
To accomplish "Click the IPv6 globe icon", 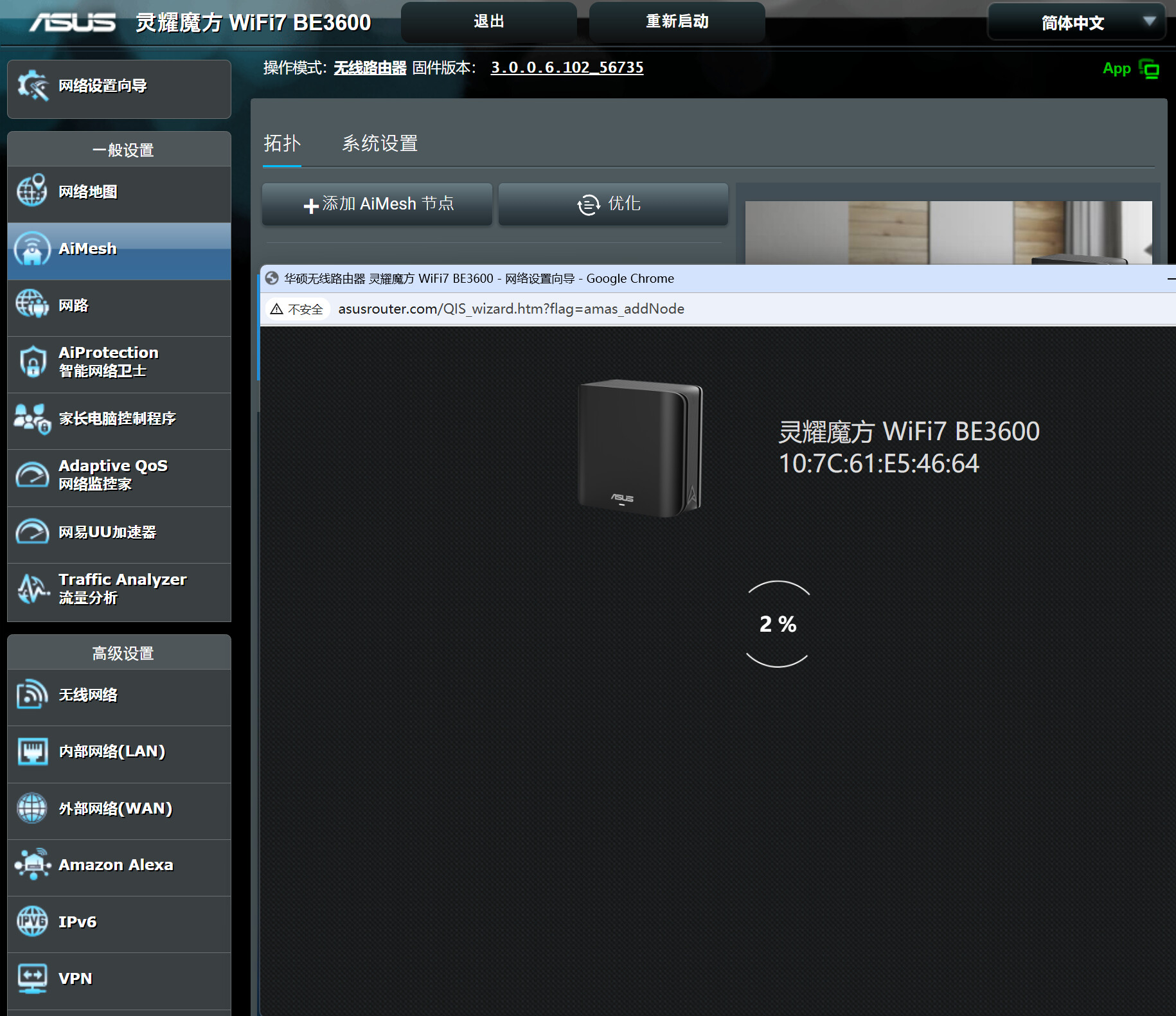I will (32, 922).
